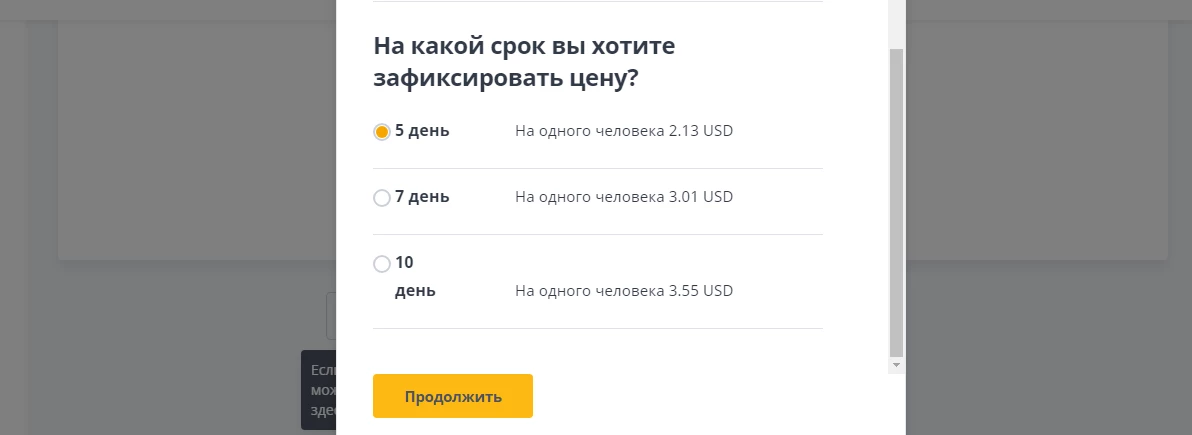
Task: Click 'На одного человека 2.13 USD' text
Action: pos(624,131)
